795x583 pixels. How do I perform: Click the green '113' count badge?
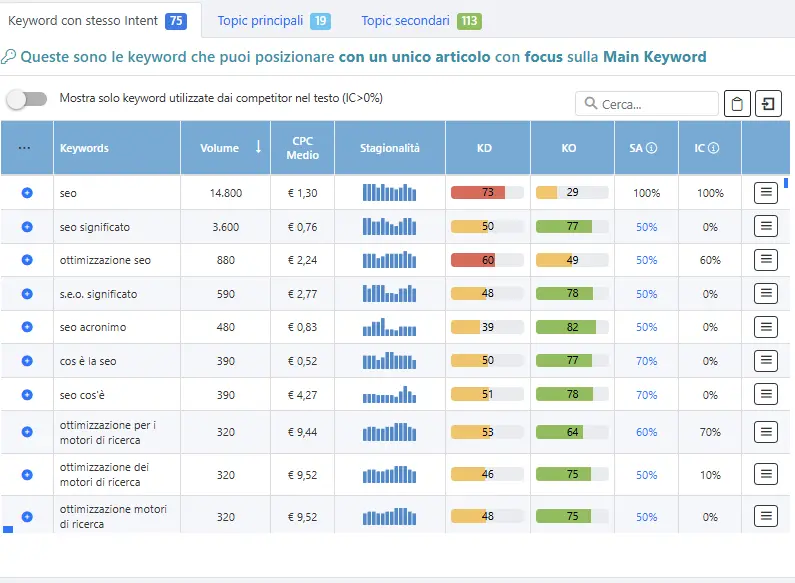click(x=469, y=21)
